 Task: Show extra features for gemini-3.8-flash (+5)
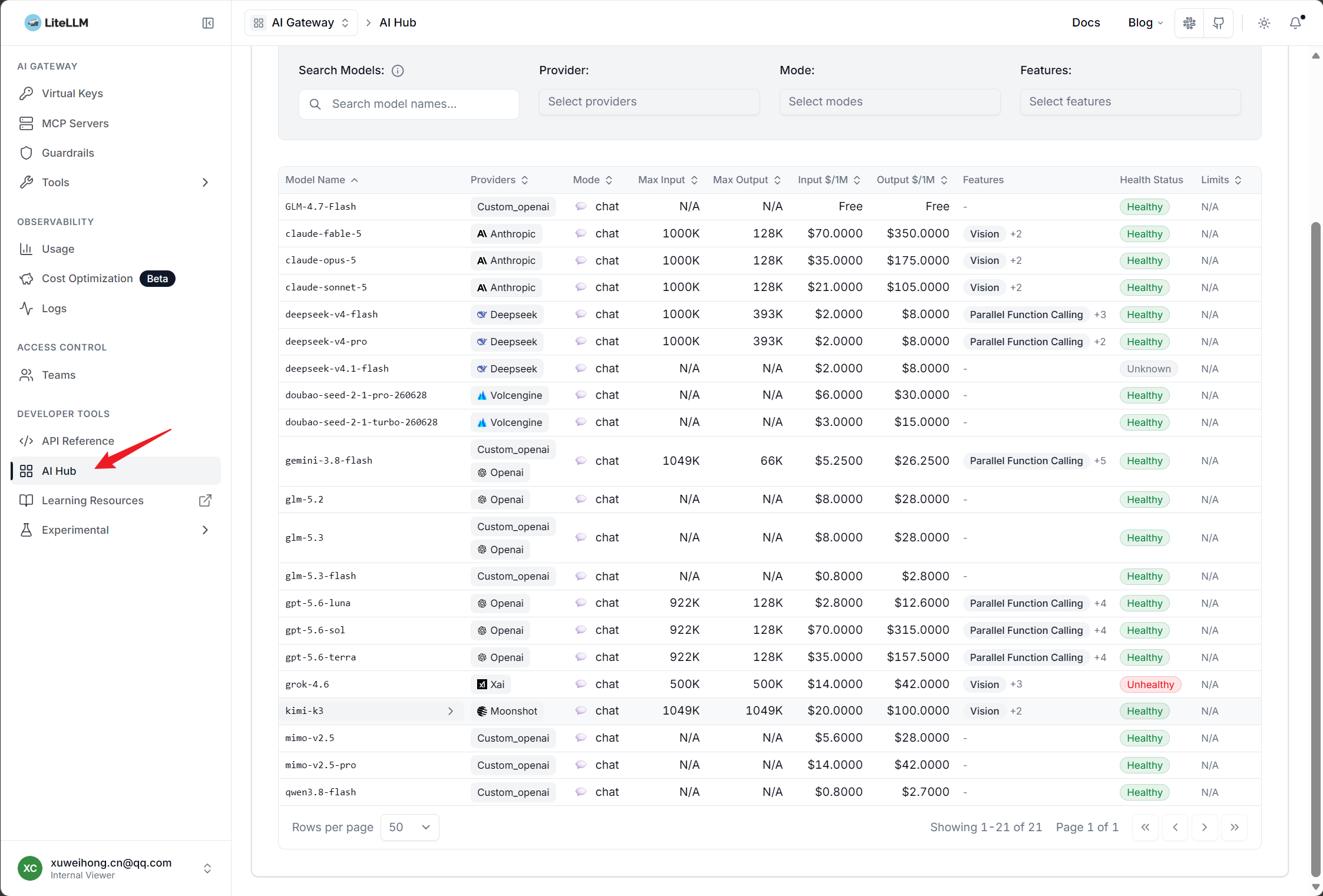(x=1100, y=461)
